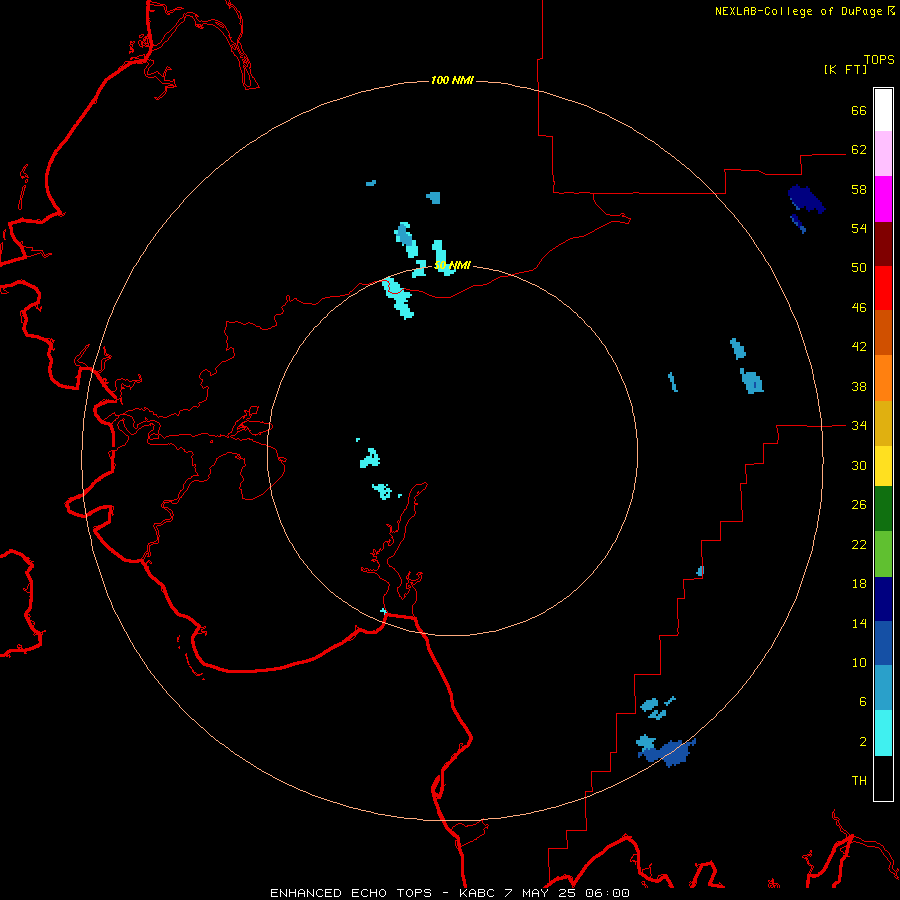Click the NEXLAB-College of DuPage text
Image resolution: width=900 pixels, height=900 pixels.
point(800,11)
